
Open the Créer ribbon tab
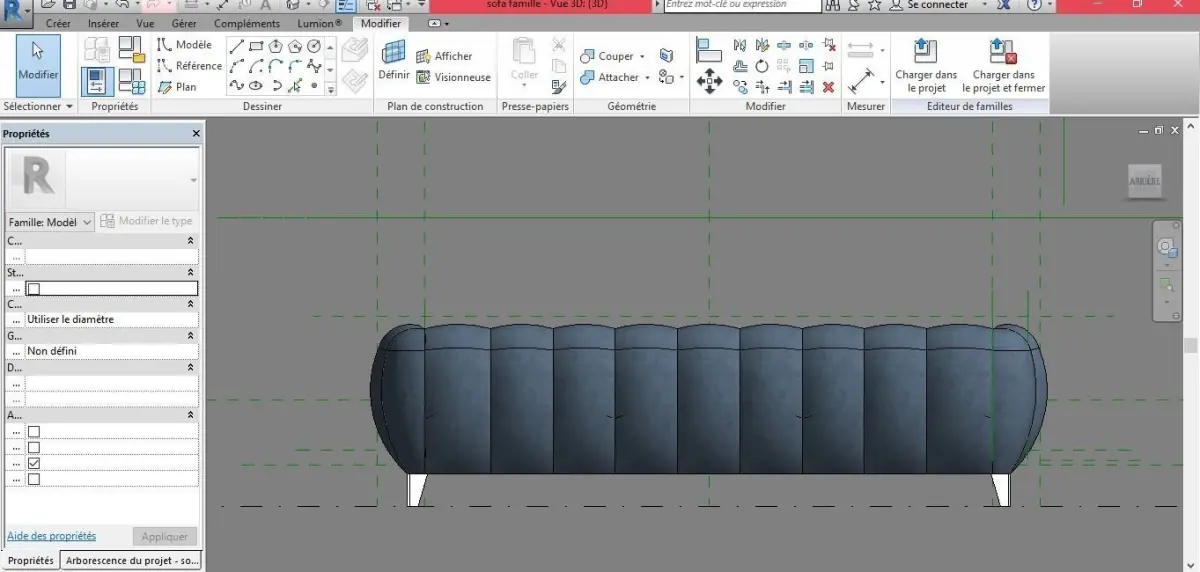click(x=59, y=23)
